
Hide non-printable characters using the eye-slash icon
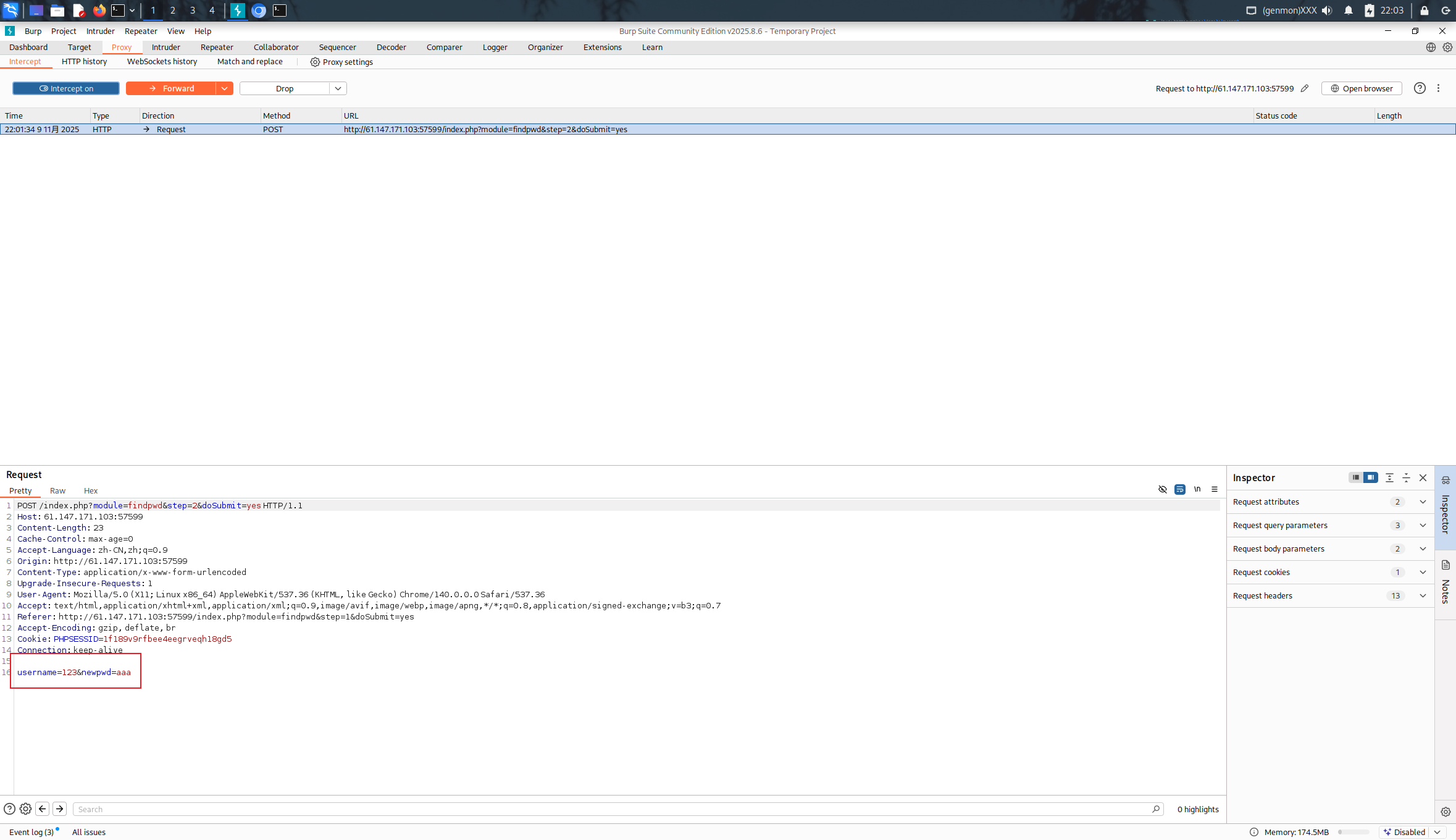pyautogui.click(x=1163, y=489)
